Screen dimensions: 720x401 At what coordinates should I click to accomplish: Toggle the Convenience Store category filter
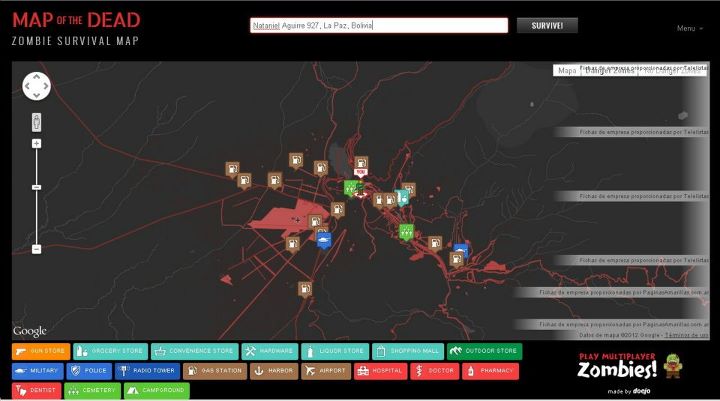(x=195, y=351)
